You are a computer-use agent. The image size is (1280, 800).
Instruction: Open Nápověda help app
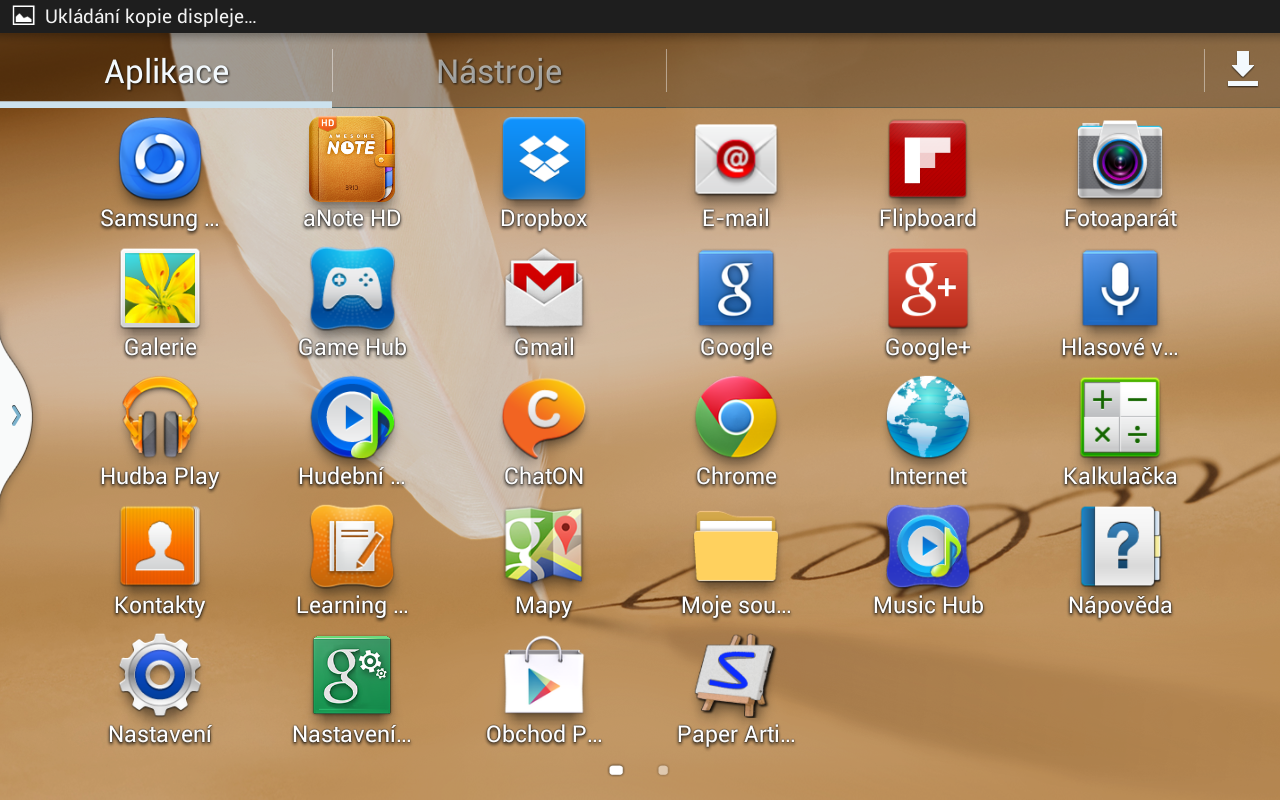(x=1120, y=546)
